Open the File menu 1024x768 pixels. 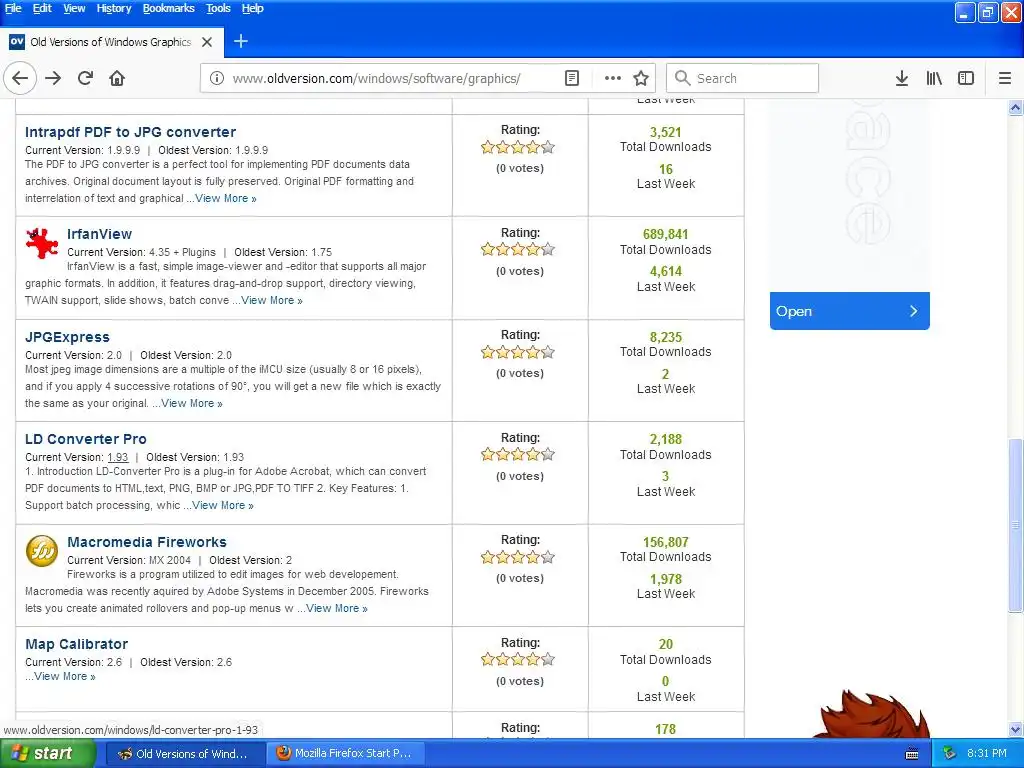(x=13, y=8)
